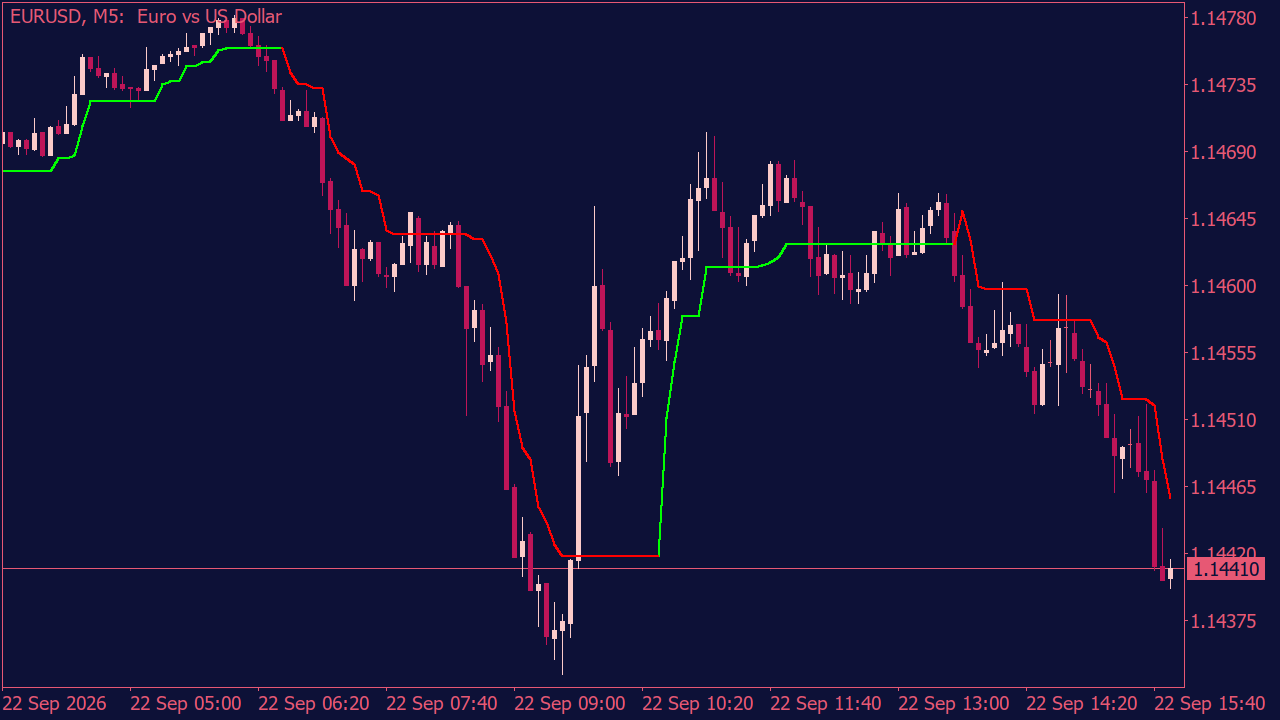Click the horizontal current bid price line
The width and height of the screenshot is (1280, 720).
click(x=592, y=568)
